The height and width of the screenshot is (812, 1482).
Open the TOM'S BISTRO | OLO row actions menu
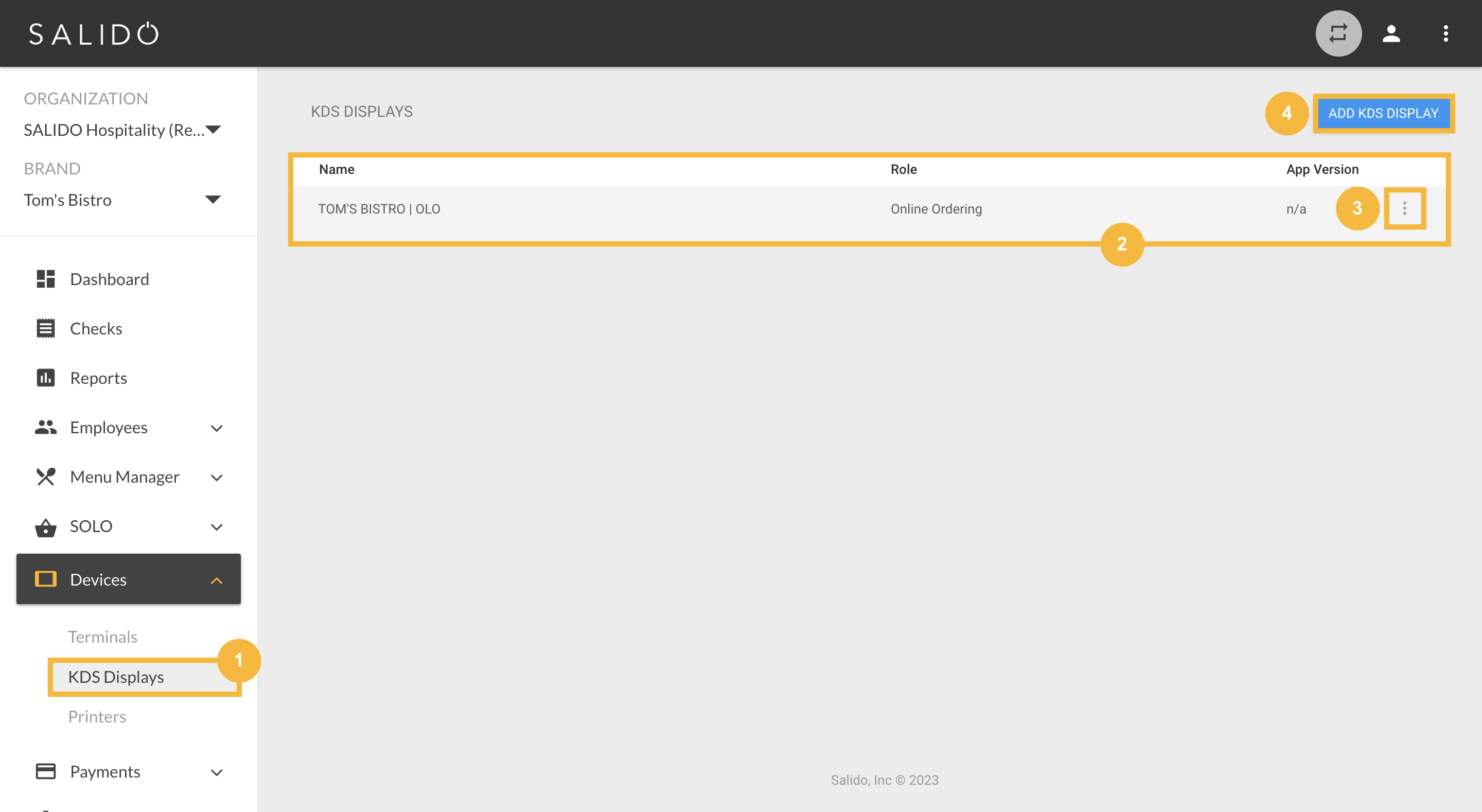pos(1404,208)
